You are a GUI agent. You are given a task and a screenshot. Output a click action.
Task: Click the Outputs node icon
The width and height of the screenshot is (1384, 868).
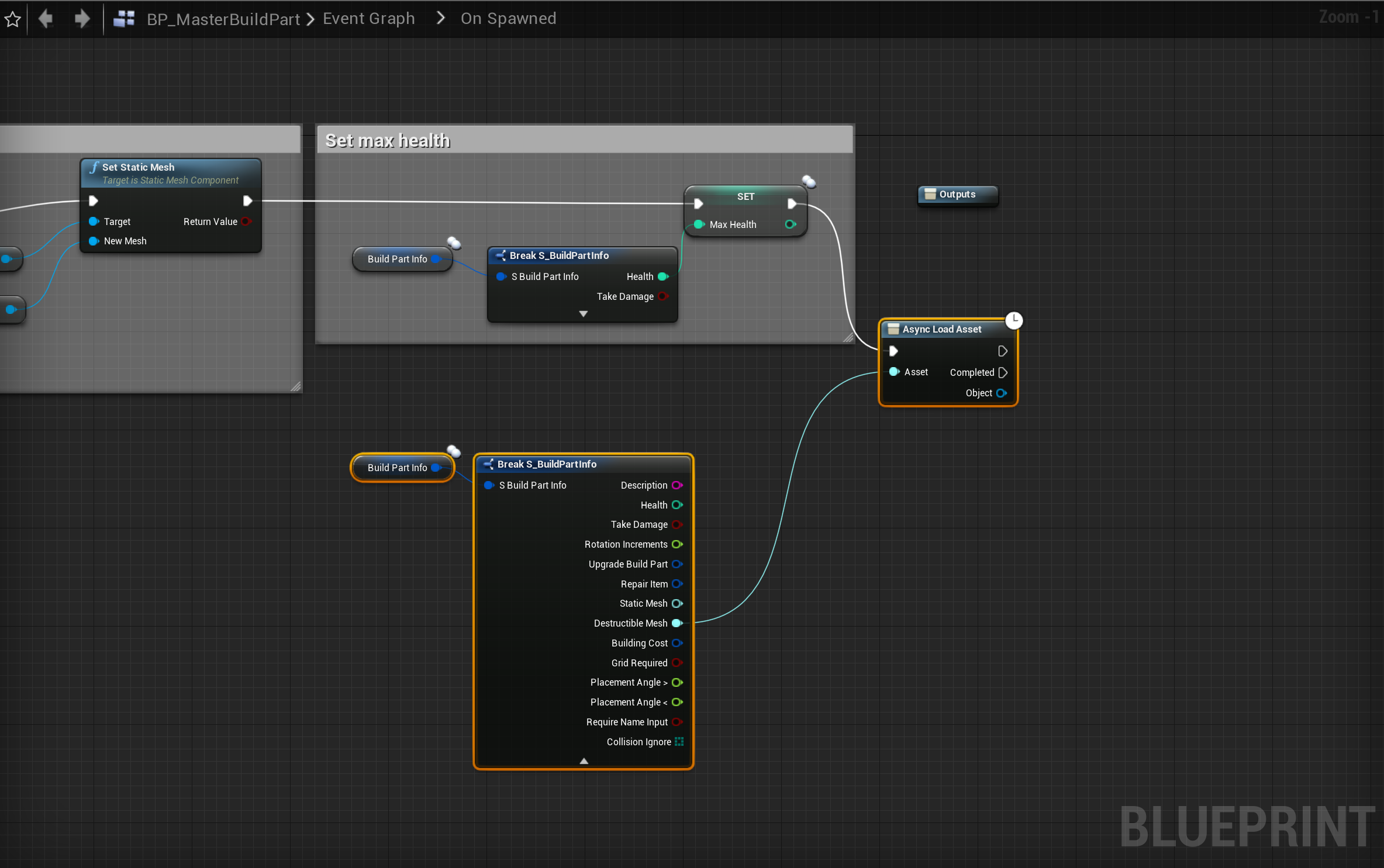point(930,194)
